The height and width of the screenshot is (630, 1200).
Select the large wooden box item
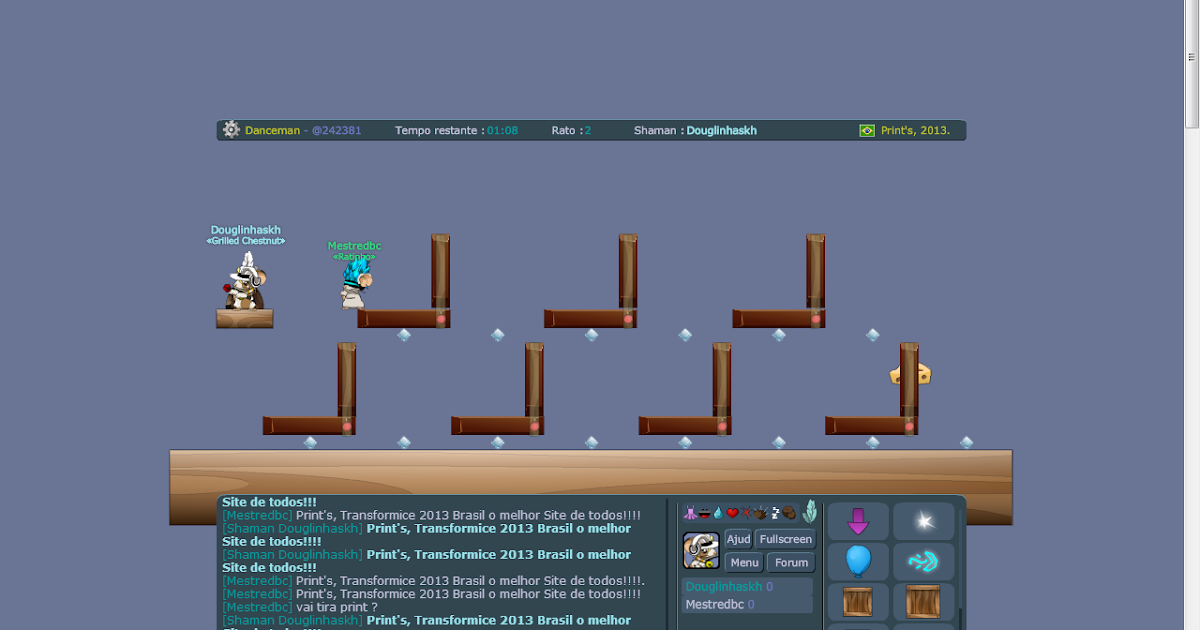pyautogui.click(x=923, y=602)
